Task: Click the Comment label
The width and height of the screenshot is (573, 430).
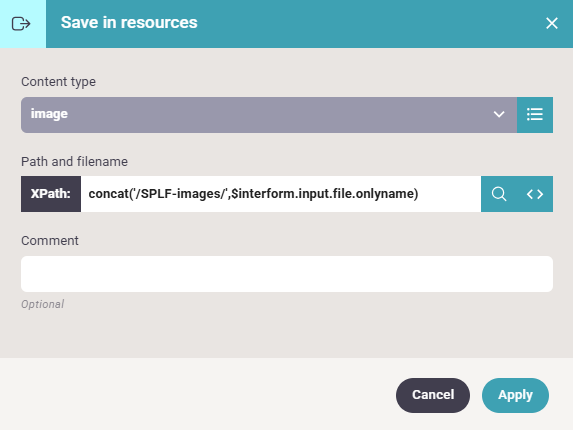Action: click(x=50, y=241)
